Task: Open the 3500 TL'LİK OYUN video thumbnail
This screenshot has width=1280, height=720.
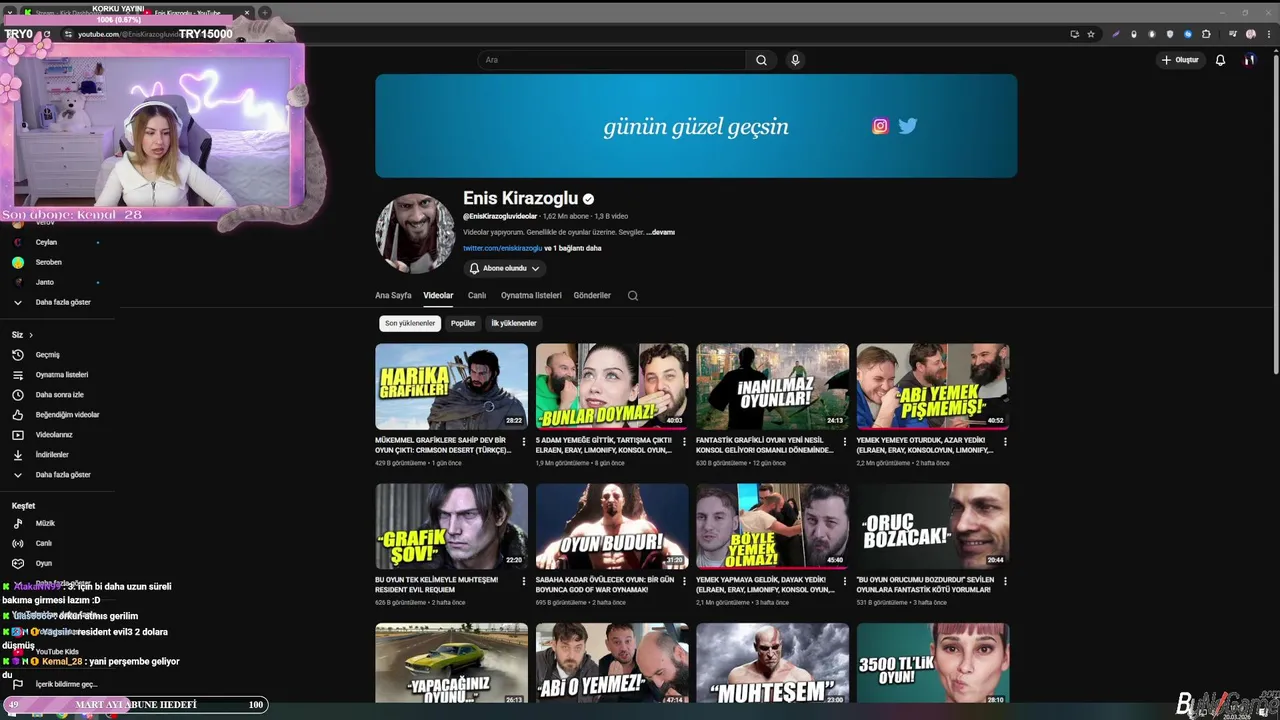Action: [x=933, y=663]
